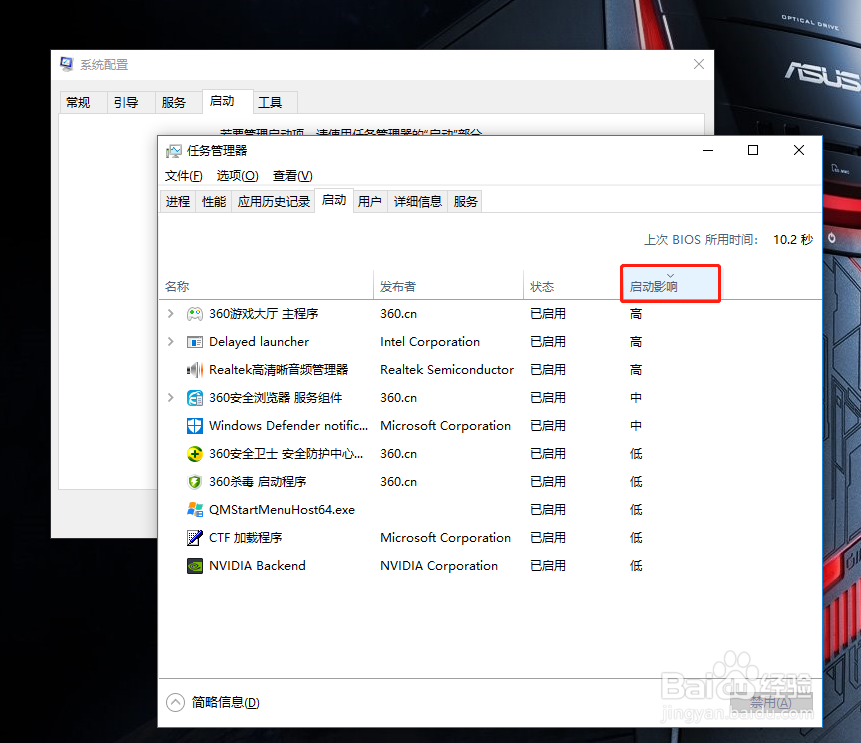Sort by the 发布者 column header
Screen dimensions: 861x743
click(448, 286)
